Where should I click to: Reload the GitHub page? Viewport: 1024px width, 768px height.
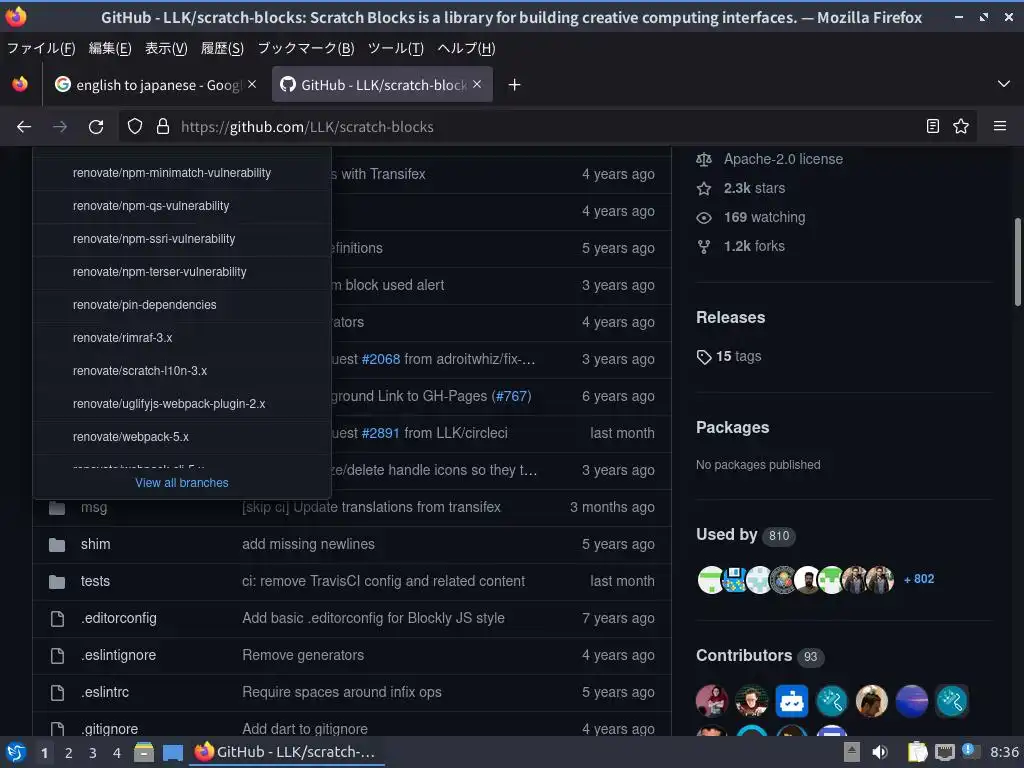point(96,127)
